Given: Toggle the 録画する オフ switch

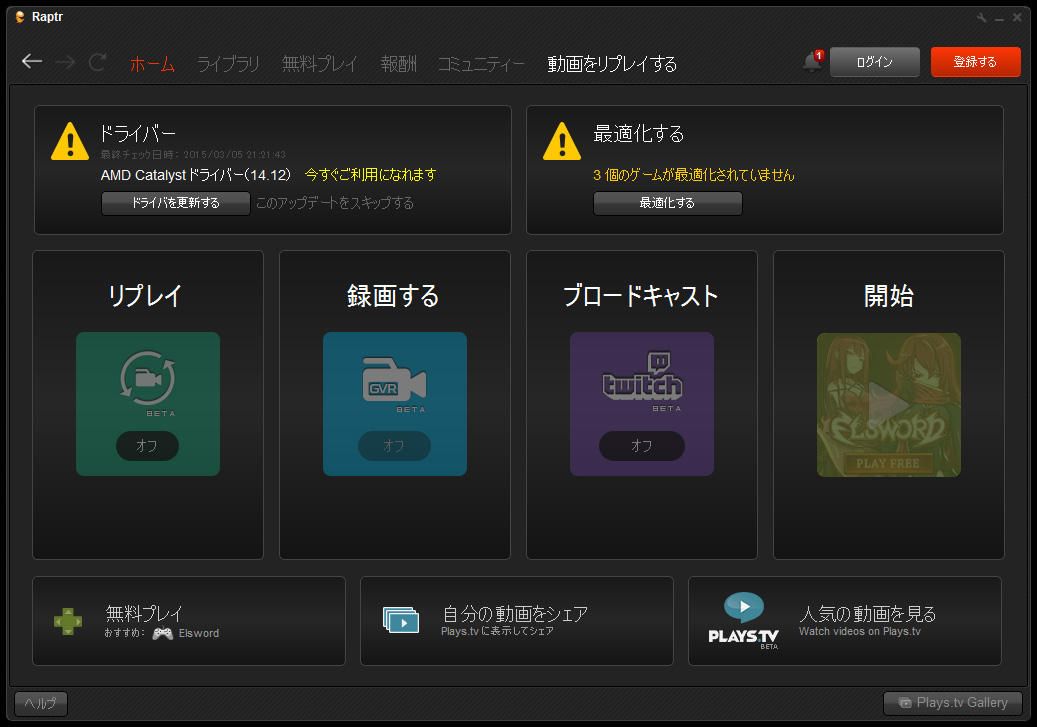Looking at the screenshot, I should click(394, 446).
